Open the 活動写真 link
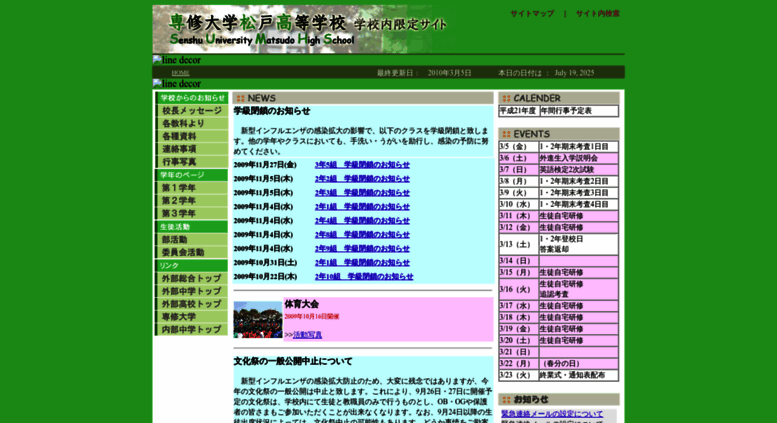This screenshot has height=423, width=777. click(307, 335)
